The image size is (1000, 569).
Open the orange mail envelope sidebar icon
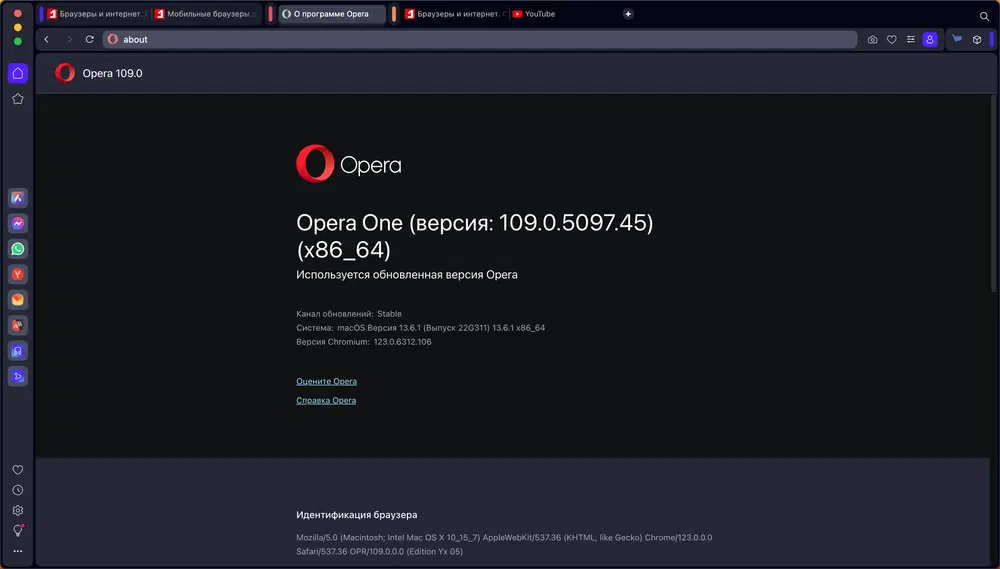coord(18,300)
